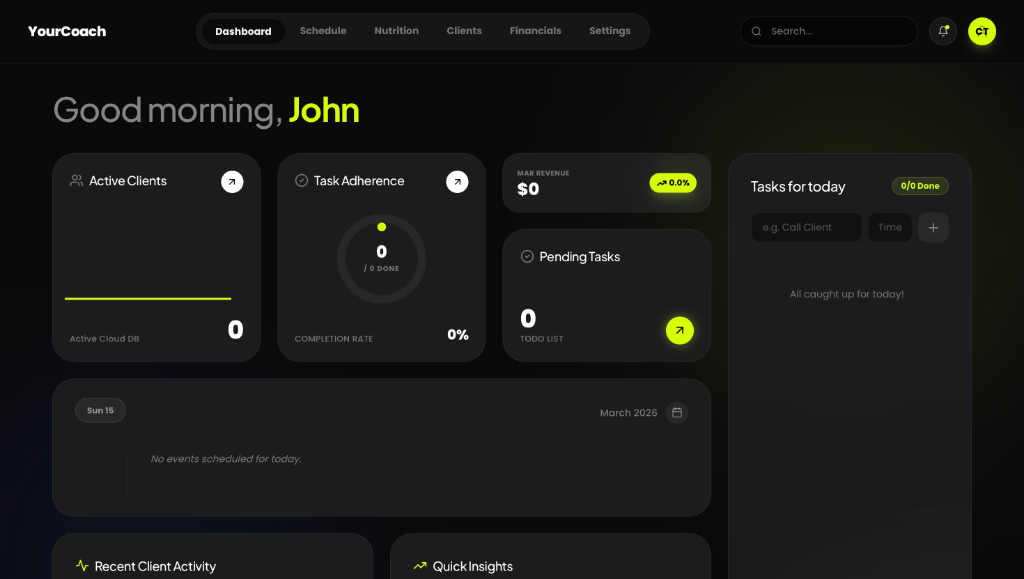This screenshot has height=579, width=1024.
Task: Add a task with the plus button
Action: [933, 227]
